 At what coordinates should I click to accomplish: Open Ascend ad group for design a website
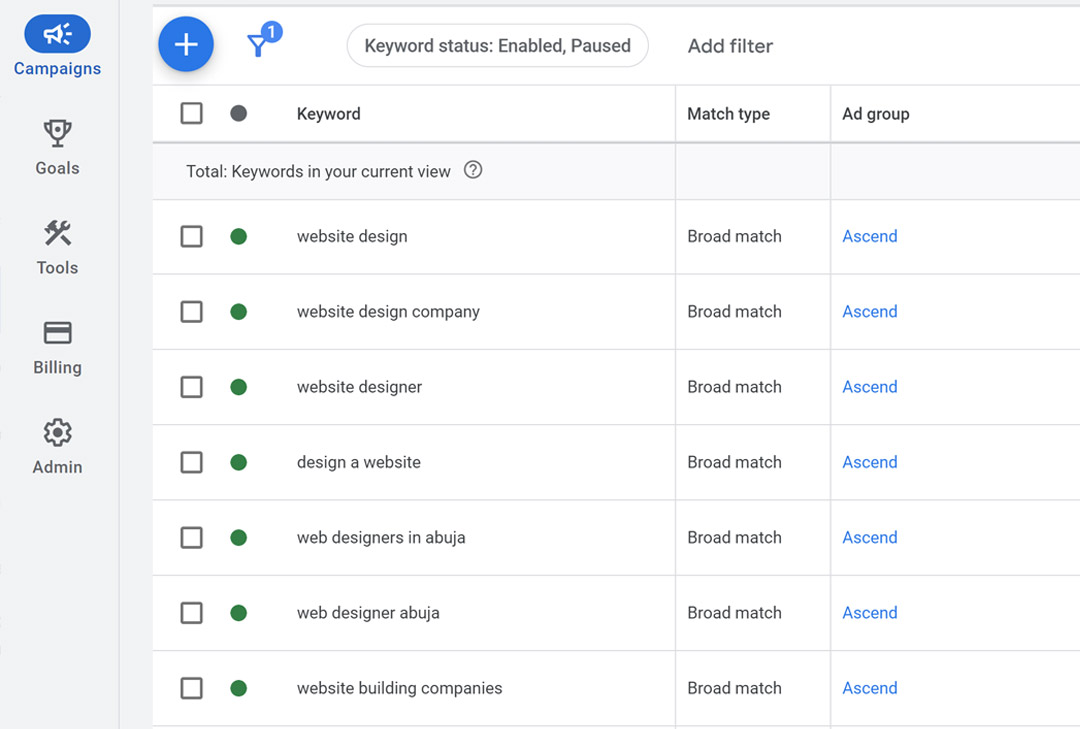pyautogui.click(x=870, y=462)
